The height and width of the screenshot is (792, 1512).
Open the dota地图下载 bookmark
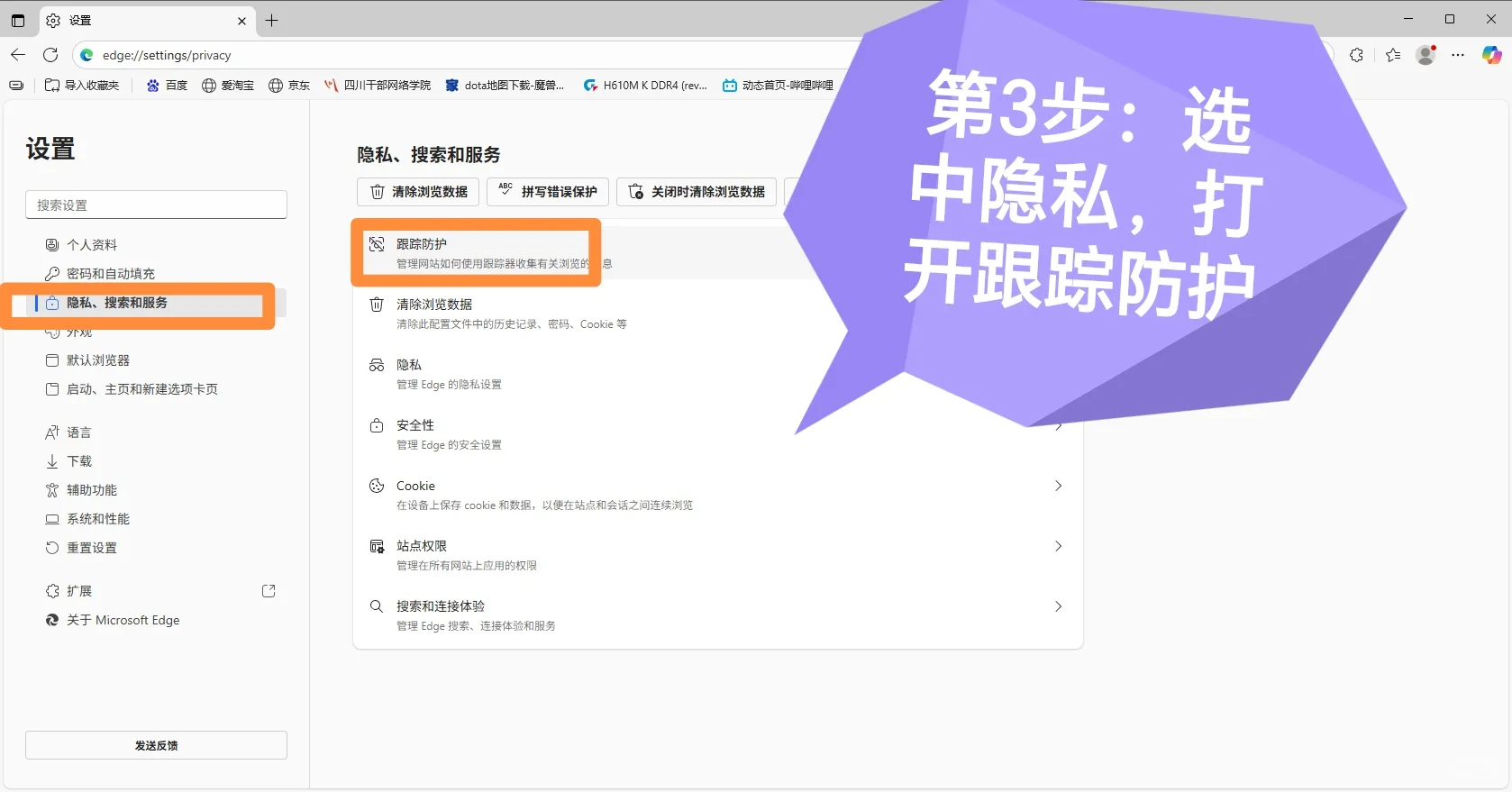click(505, 86)
